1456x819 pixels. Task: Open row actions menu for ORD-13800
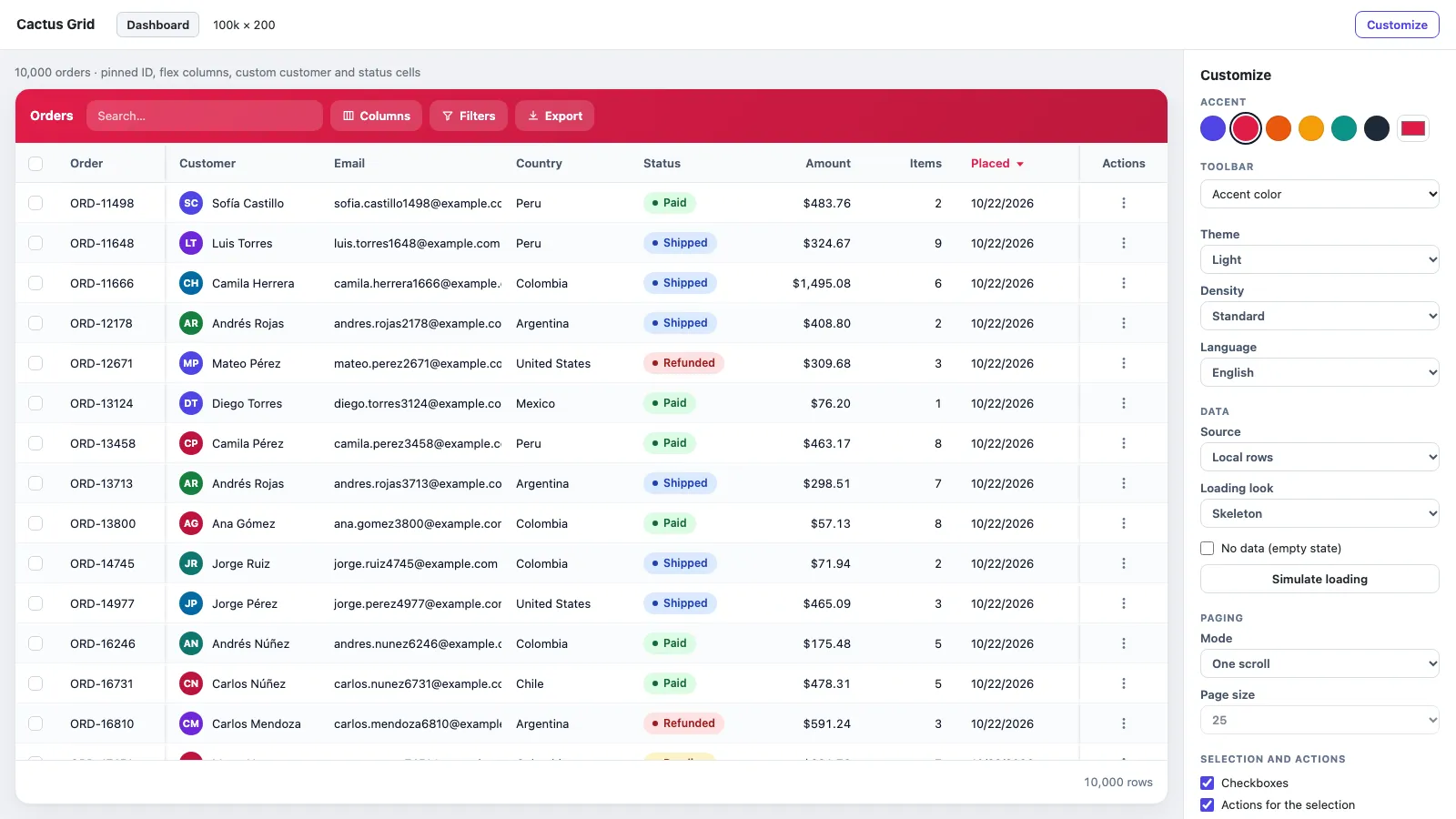pos(1123,523)
